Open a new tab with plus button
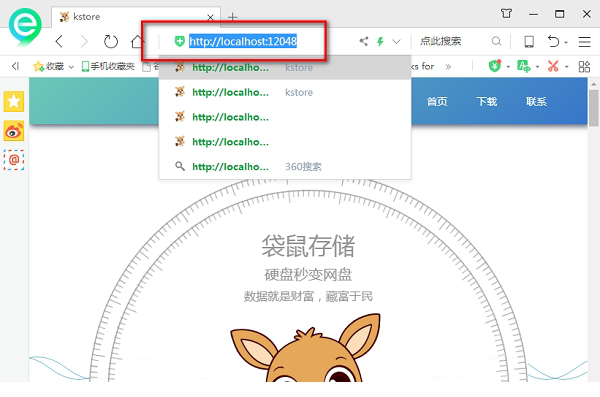Viewport: 600px width, 397px height. 233,17
